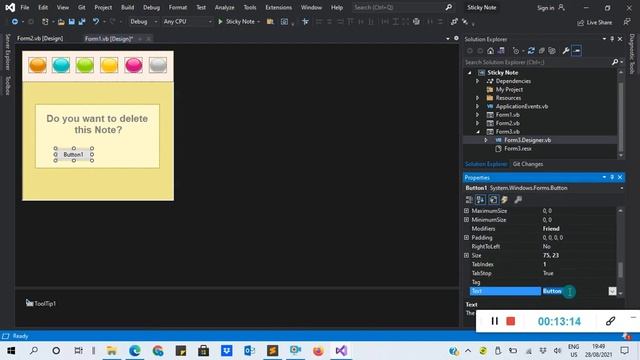Open Solution Explorer Properties wrench icon

pyautogui.click(x=566, y=51)
